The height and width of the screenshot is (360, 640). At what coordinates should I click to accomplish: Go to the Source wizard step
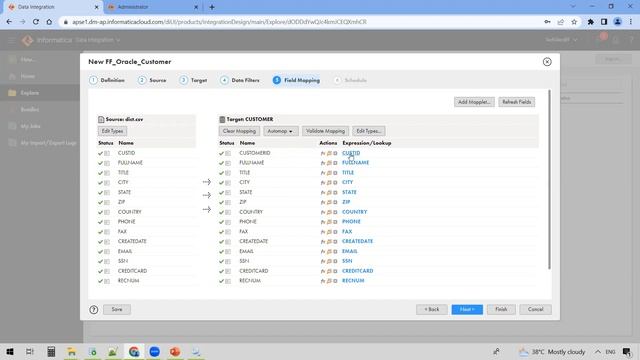click(152, 80)
